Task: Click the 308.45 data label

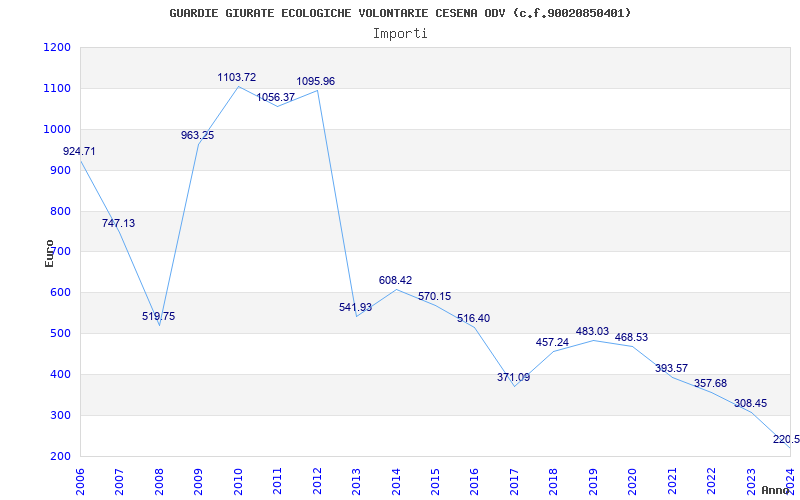Action: point(751,404)
